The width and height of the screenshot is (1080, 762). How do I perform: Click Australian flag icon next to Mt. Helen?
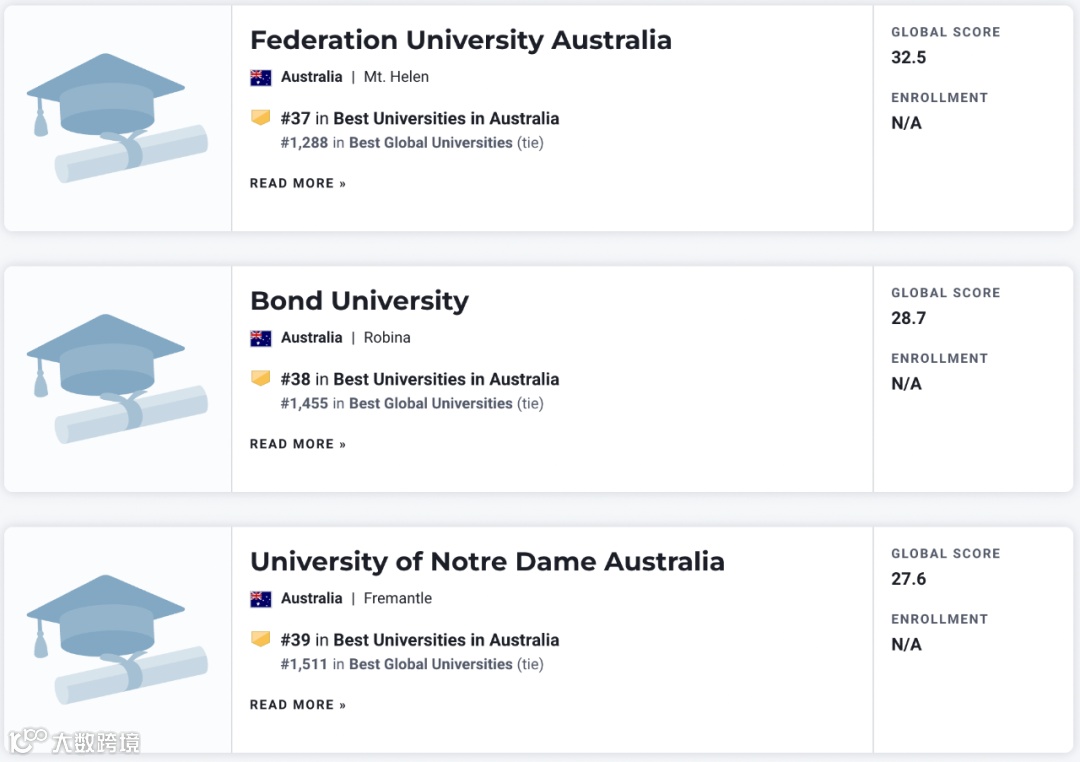tap(261, 77)
